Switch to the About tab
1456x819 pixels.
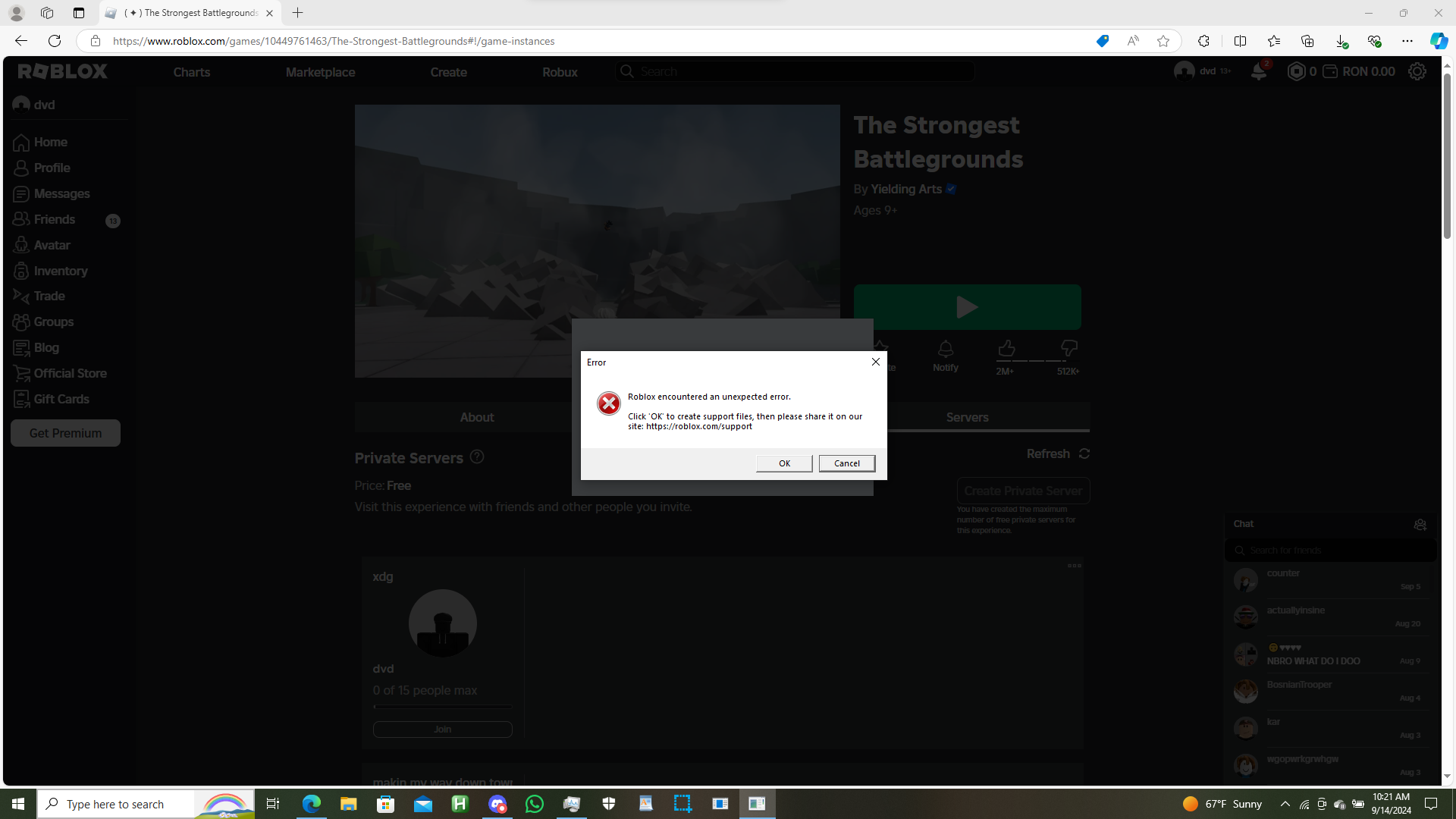(476, 417)
